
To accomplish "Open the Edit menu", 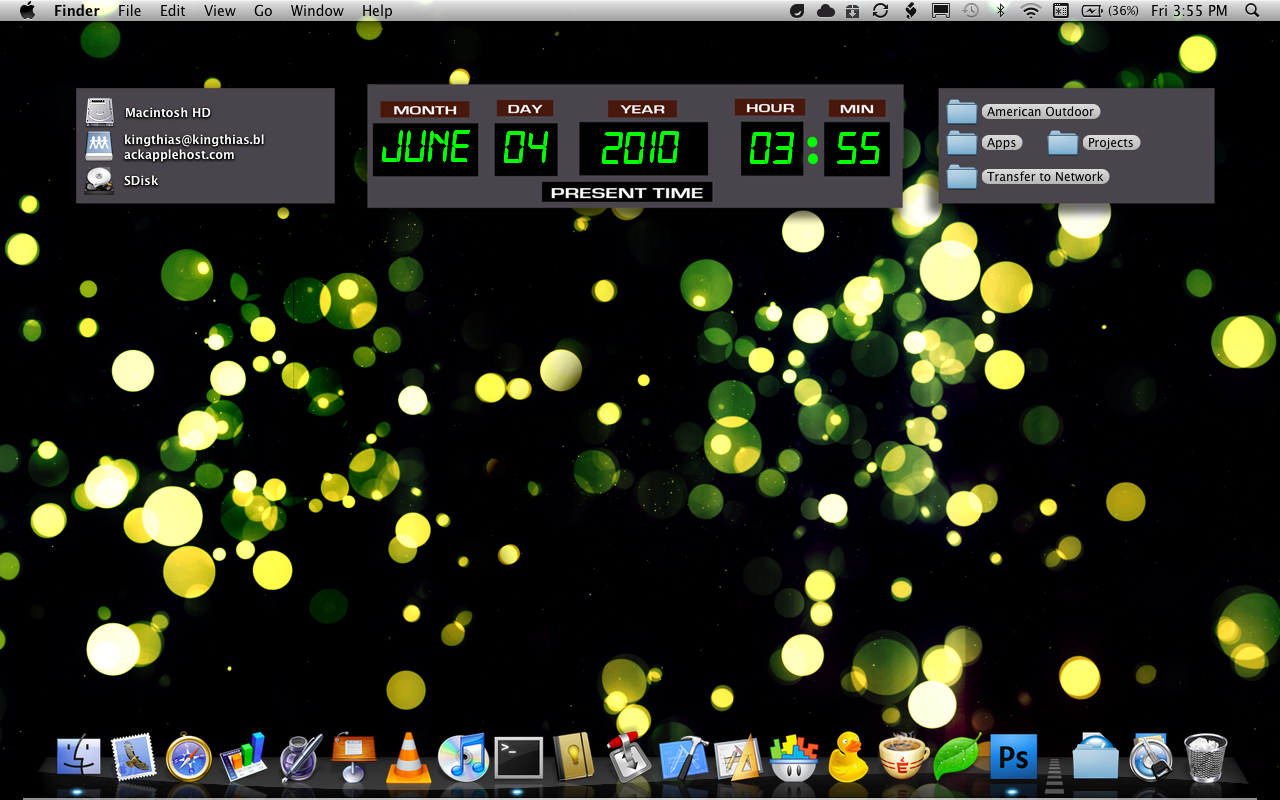I will coord(173,11).
